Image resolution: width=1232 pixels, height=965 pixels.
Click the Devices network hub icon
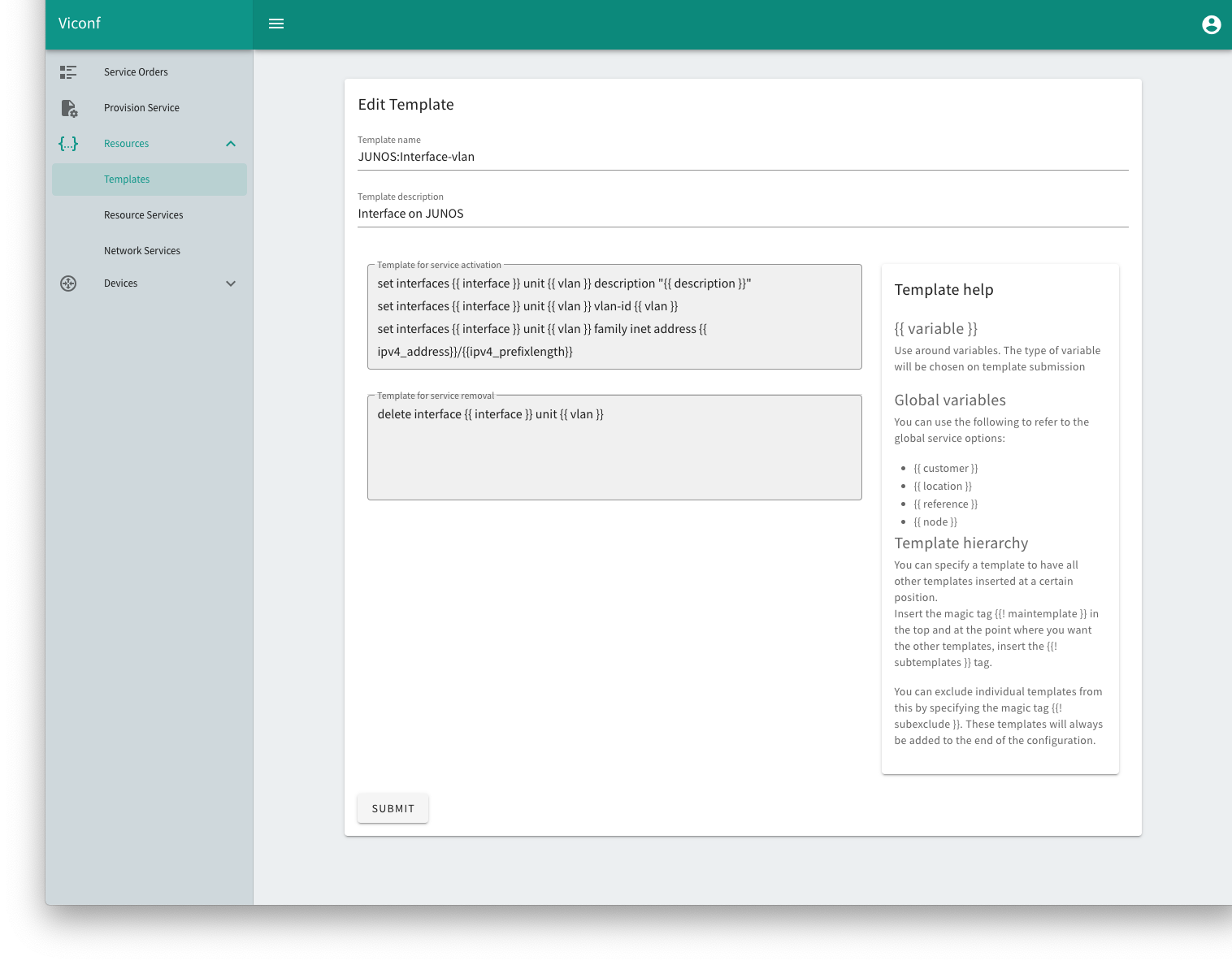(68, 283)
